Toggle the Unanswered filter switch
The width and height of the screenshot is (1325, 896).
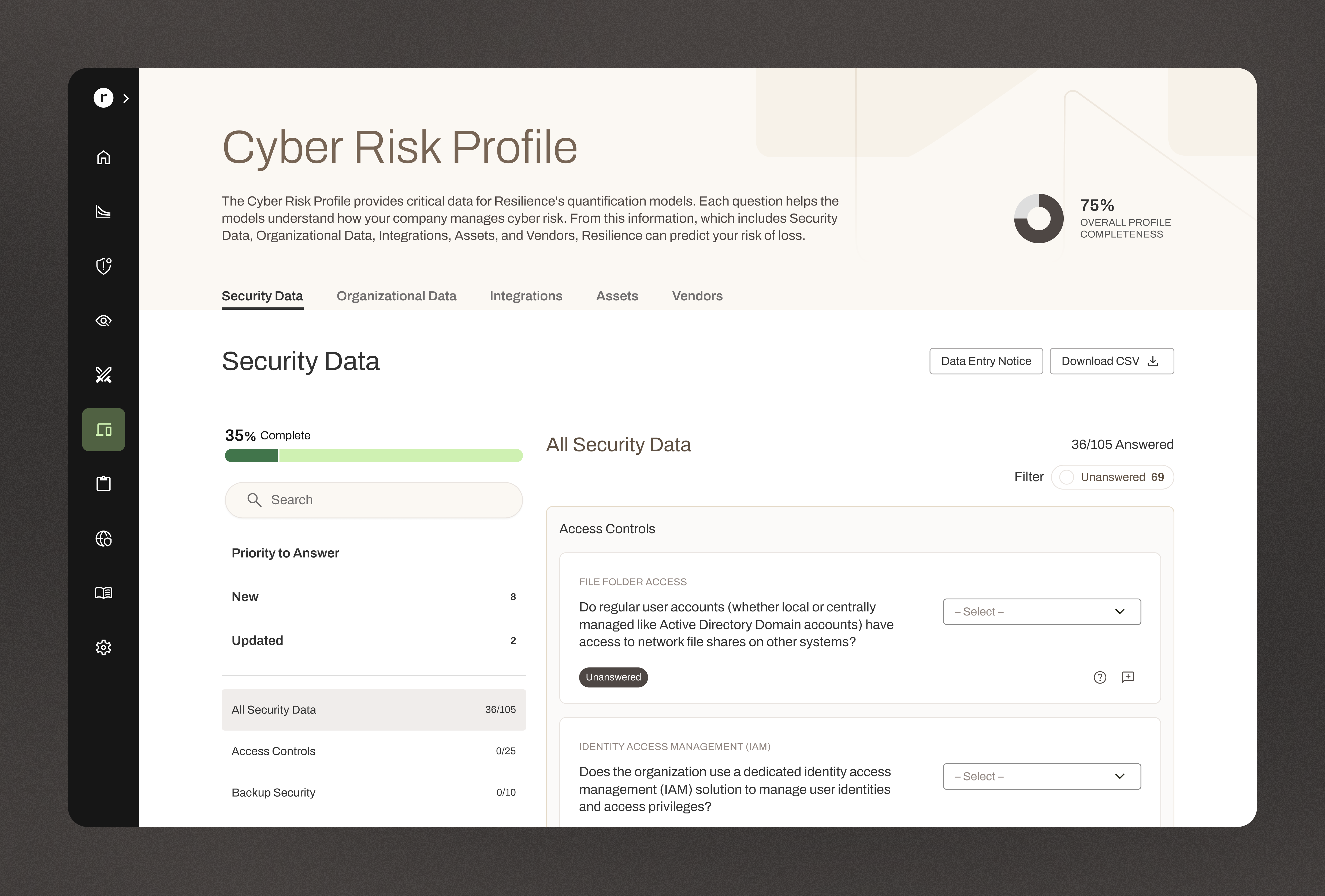1066,477
